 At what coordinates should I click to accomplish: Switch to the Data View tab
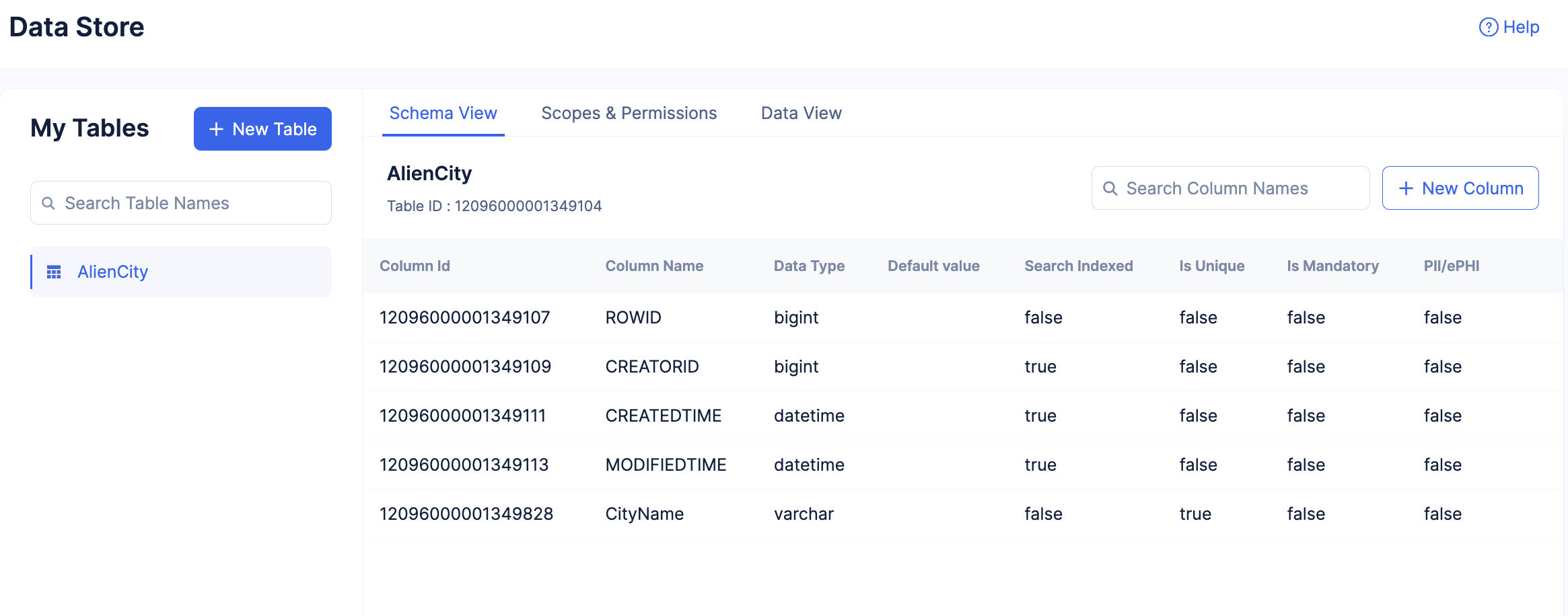click(x=801, y=113)
